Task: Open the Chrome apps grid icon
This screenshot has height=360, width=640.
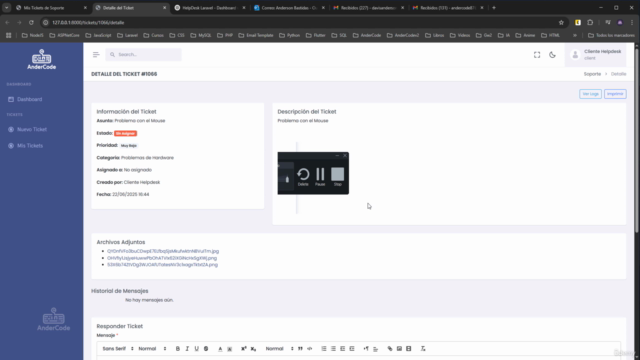Action: (x=9, y=36)
